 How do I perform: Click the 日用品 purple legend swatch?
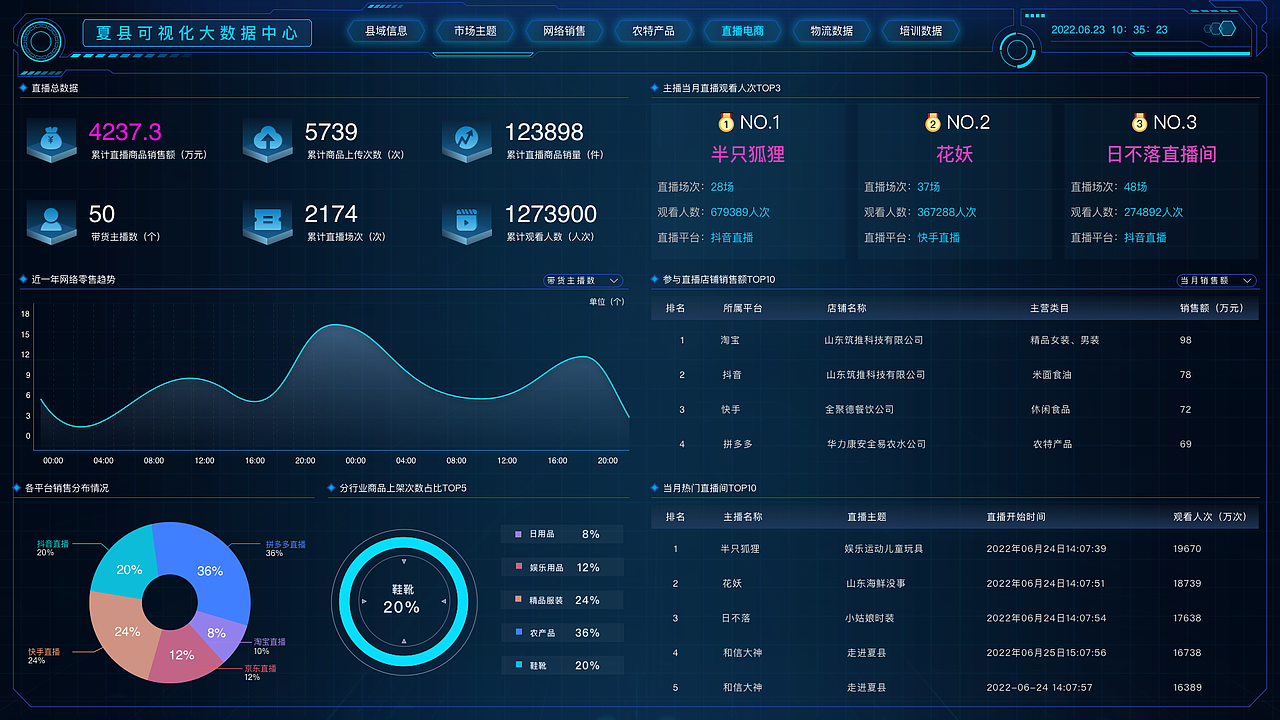518,534
